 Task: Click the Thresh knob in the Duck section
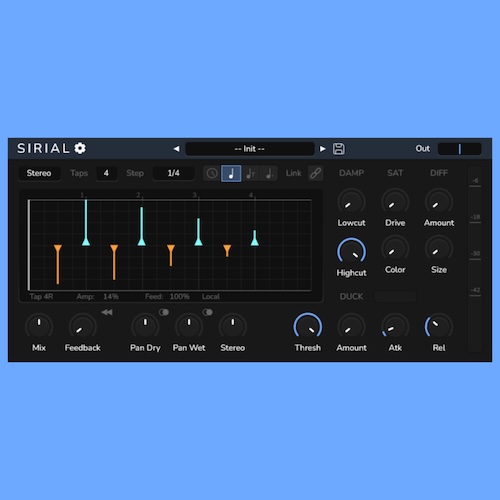(x=308, y=327)
